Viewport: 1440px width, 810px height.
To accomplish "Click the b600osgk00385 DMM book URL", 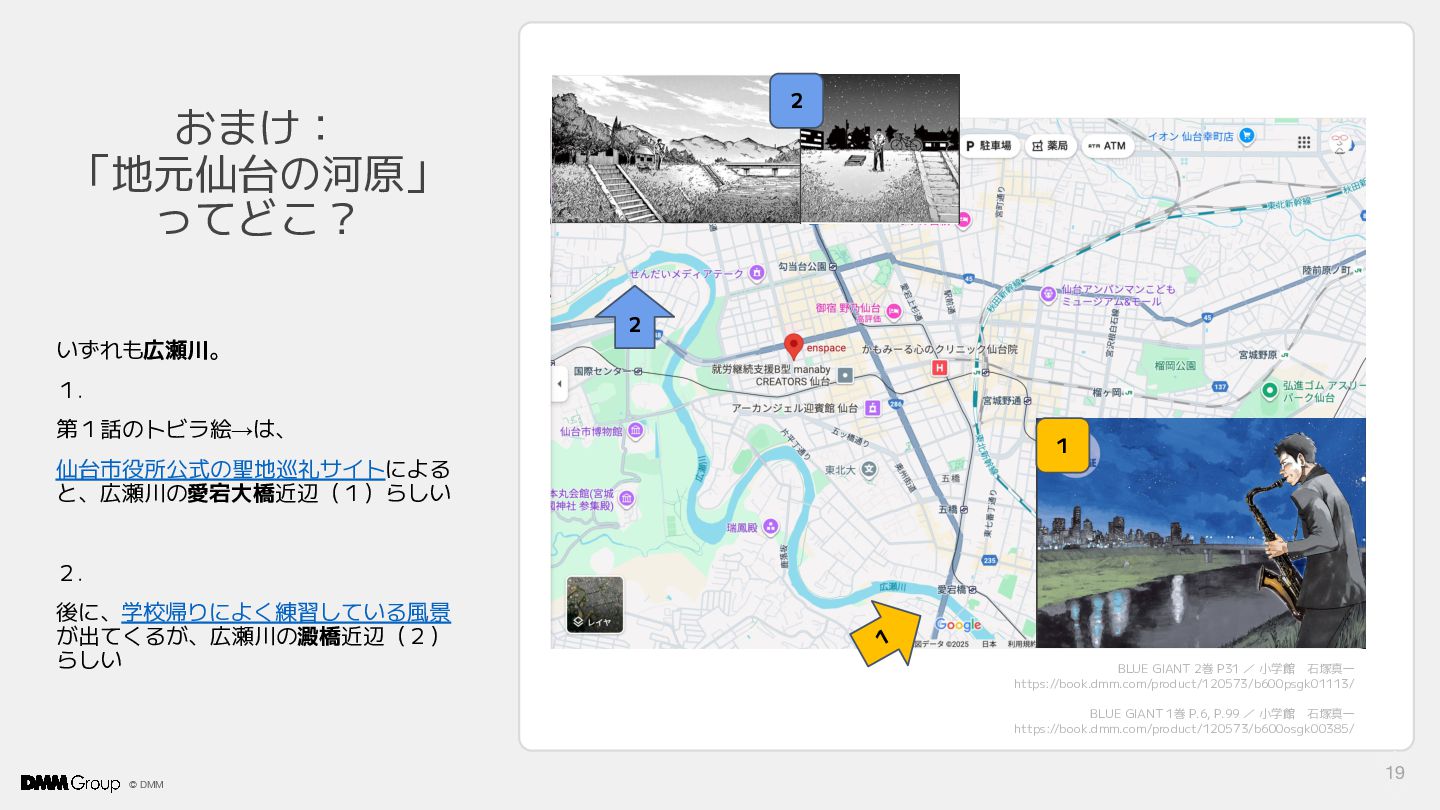I will pos(1183,729).
